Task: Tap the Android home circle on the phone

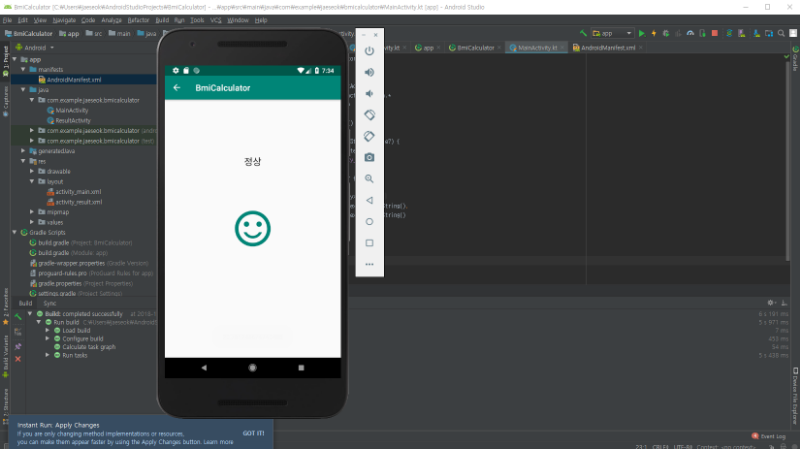Action: [x=253, y=367]
